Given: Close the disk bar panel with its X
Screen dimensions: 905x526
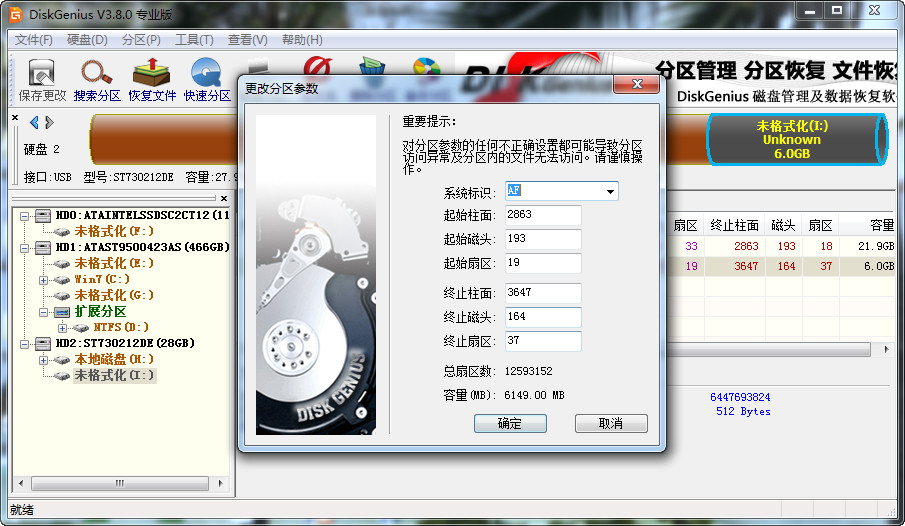Looking at the screenshot, I should [x=15, y=118].
